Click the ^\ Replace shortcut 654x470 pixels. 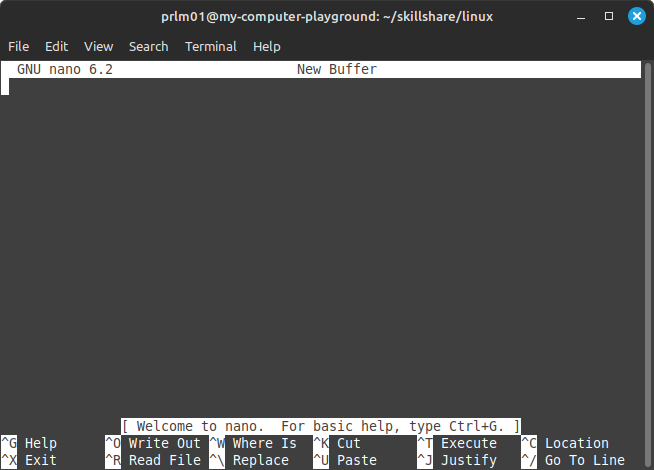pos(249,460)
